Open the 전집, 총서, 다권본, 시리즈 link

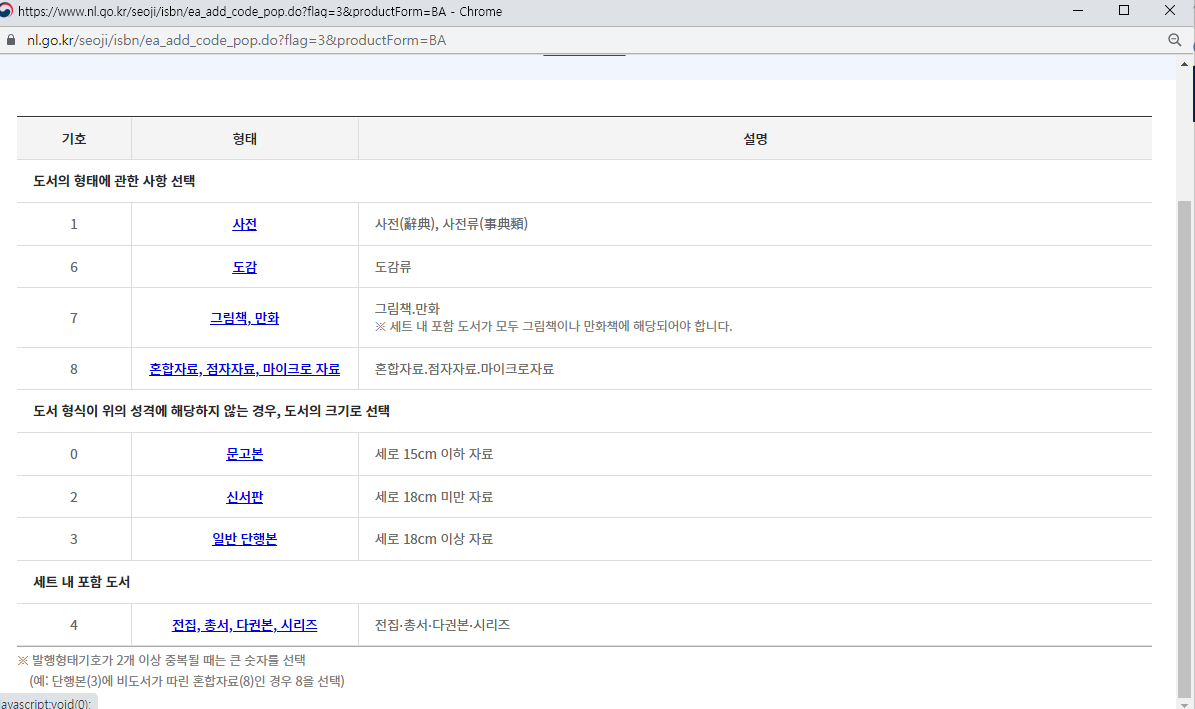point(245,625)
